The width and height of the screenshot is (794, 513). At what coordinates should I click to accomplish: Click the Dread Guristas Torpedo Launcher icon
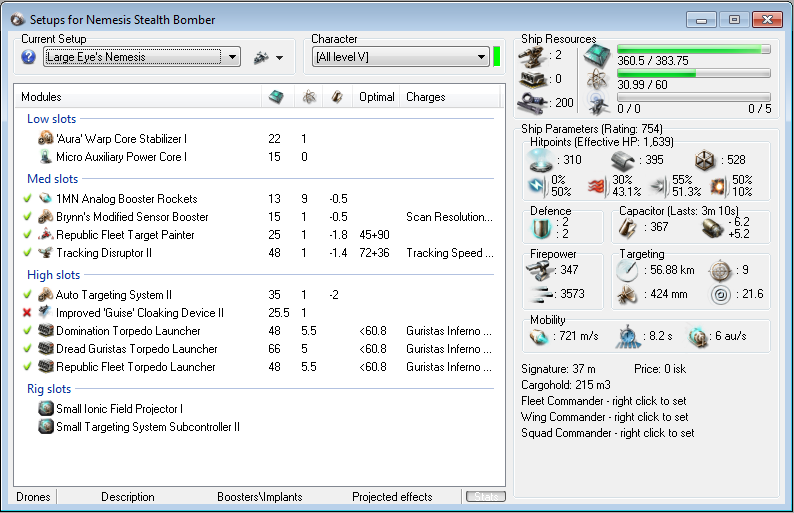[46, 348]
